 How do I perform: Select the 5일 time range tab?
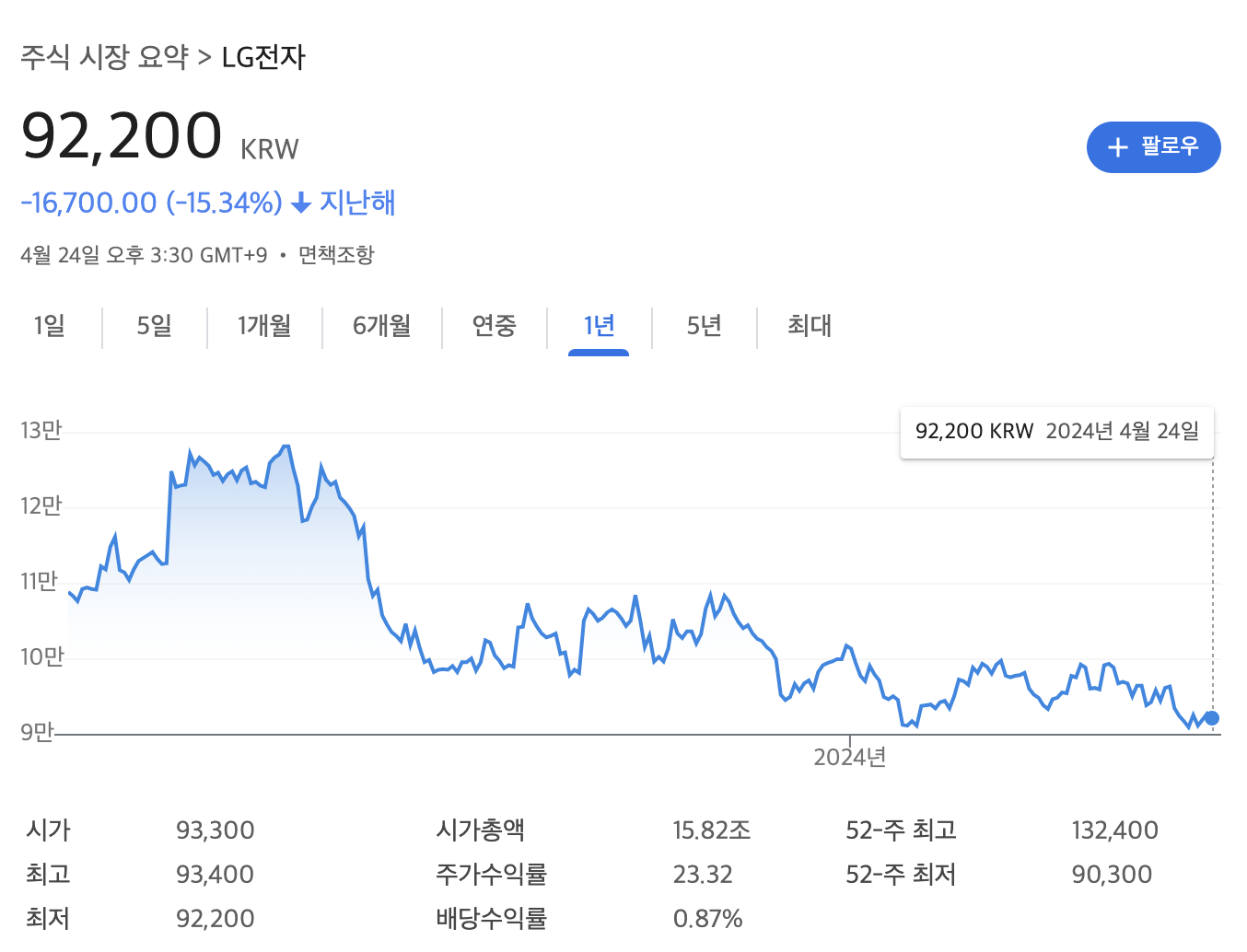click(154, 325)
